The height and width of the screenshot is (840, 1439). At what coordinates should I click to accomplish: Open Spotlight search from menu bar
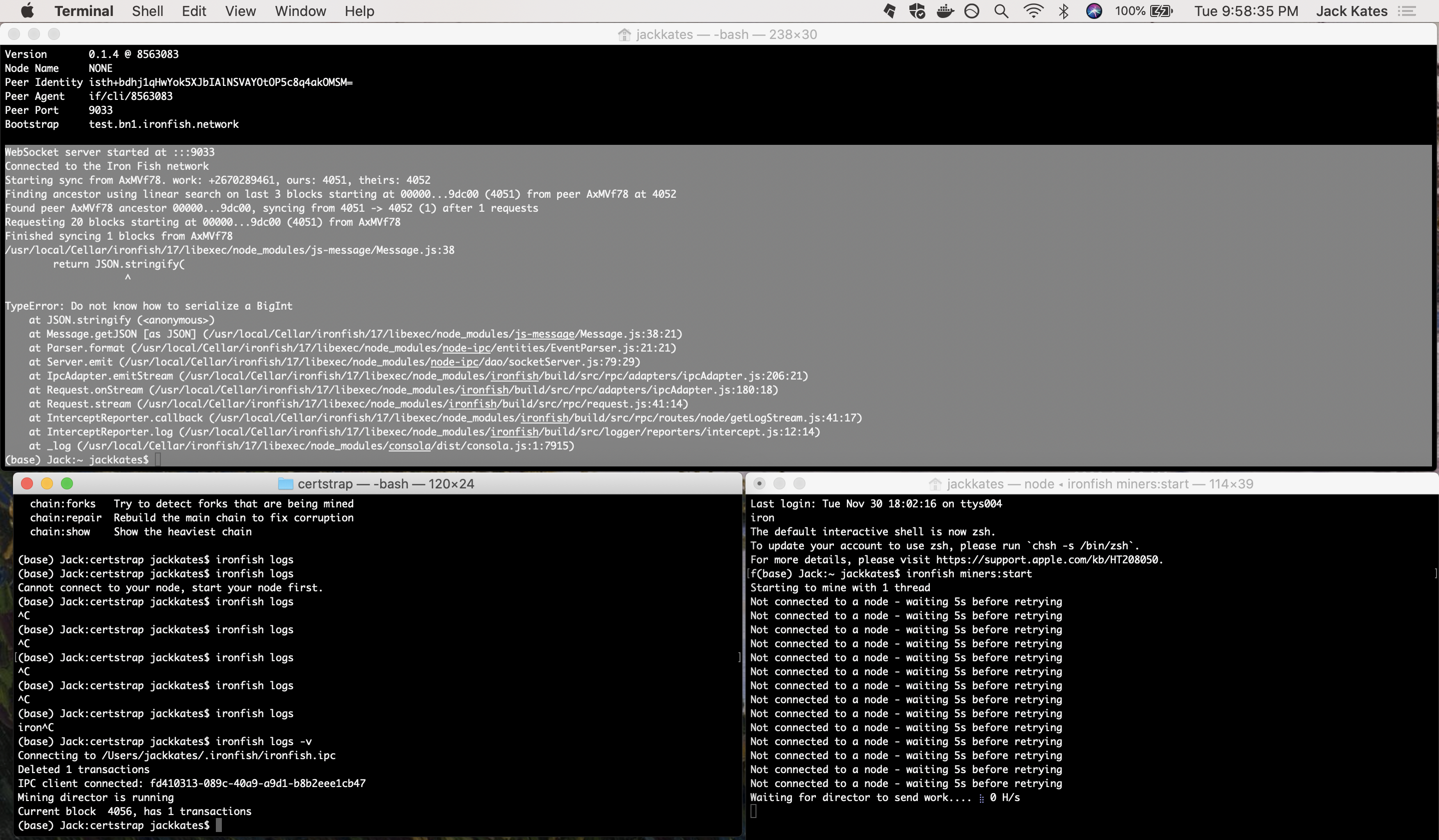[1000, 11]
